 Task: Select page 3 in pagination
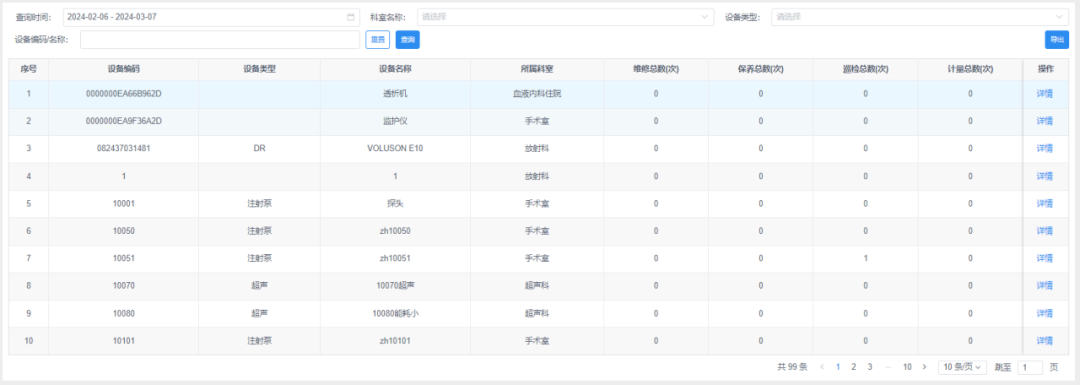click(x=870, y=367)
